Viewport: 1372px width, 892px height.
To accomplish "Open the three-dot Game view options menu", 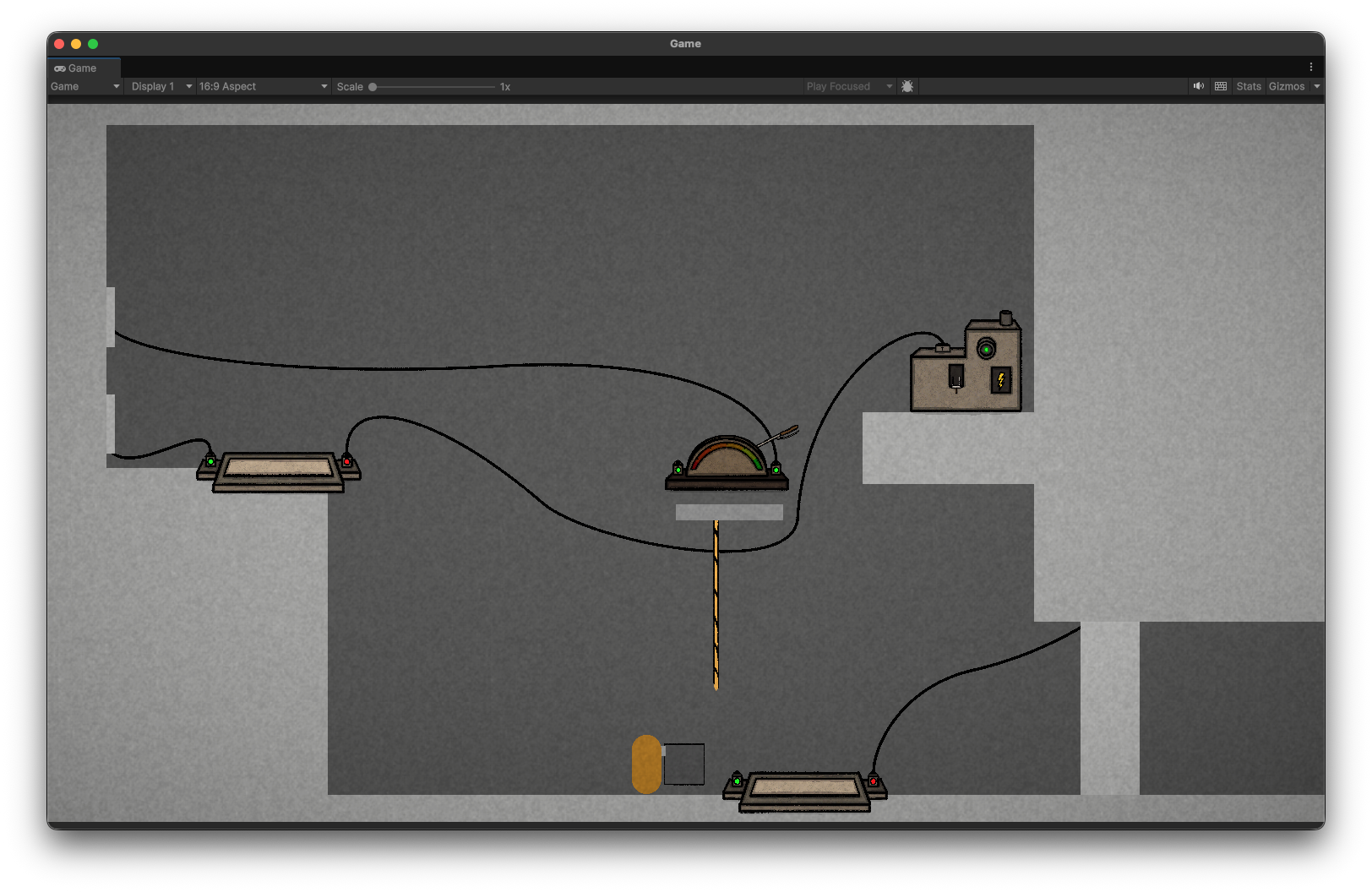I will [x=1310, y=67].
